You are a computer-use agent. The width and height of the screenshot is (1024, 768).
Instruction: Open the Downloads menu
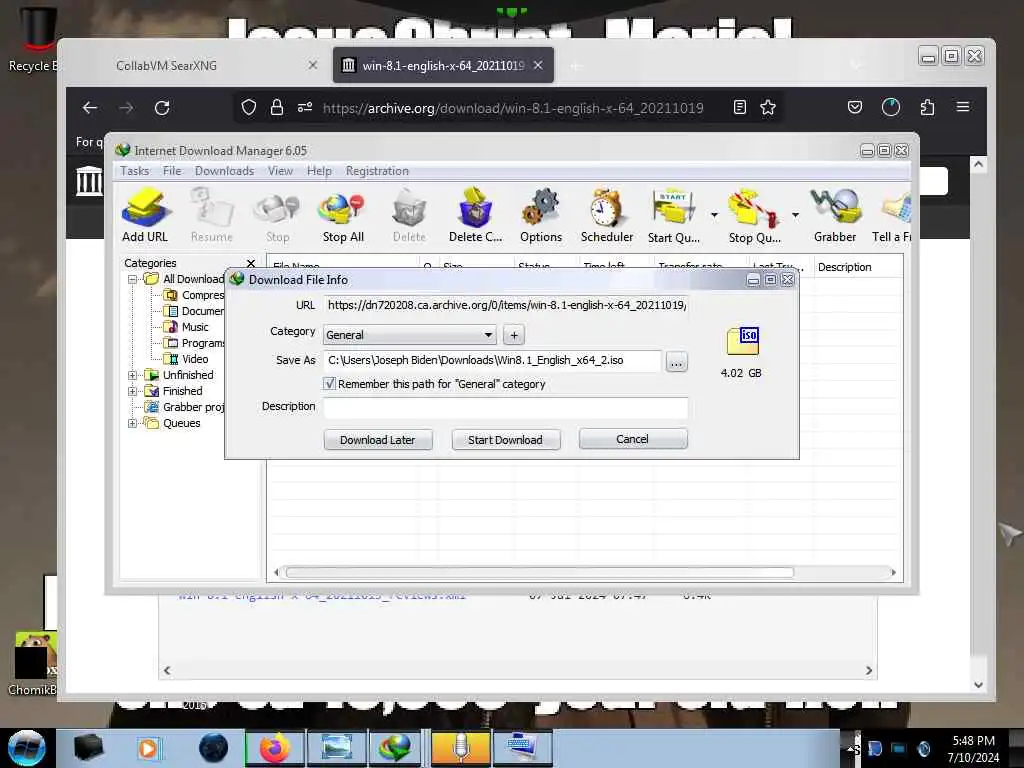click(x=224, y=171)
